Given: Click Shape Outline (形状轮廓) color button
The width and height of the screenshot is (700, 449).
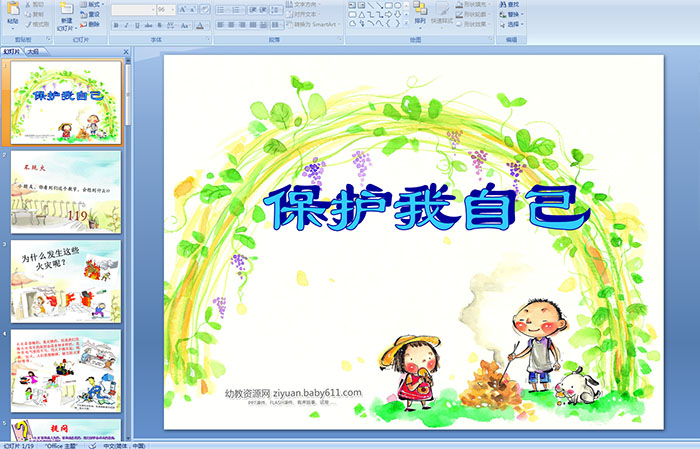Looking at the screenshot, I should tap(472, 14).
